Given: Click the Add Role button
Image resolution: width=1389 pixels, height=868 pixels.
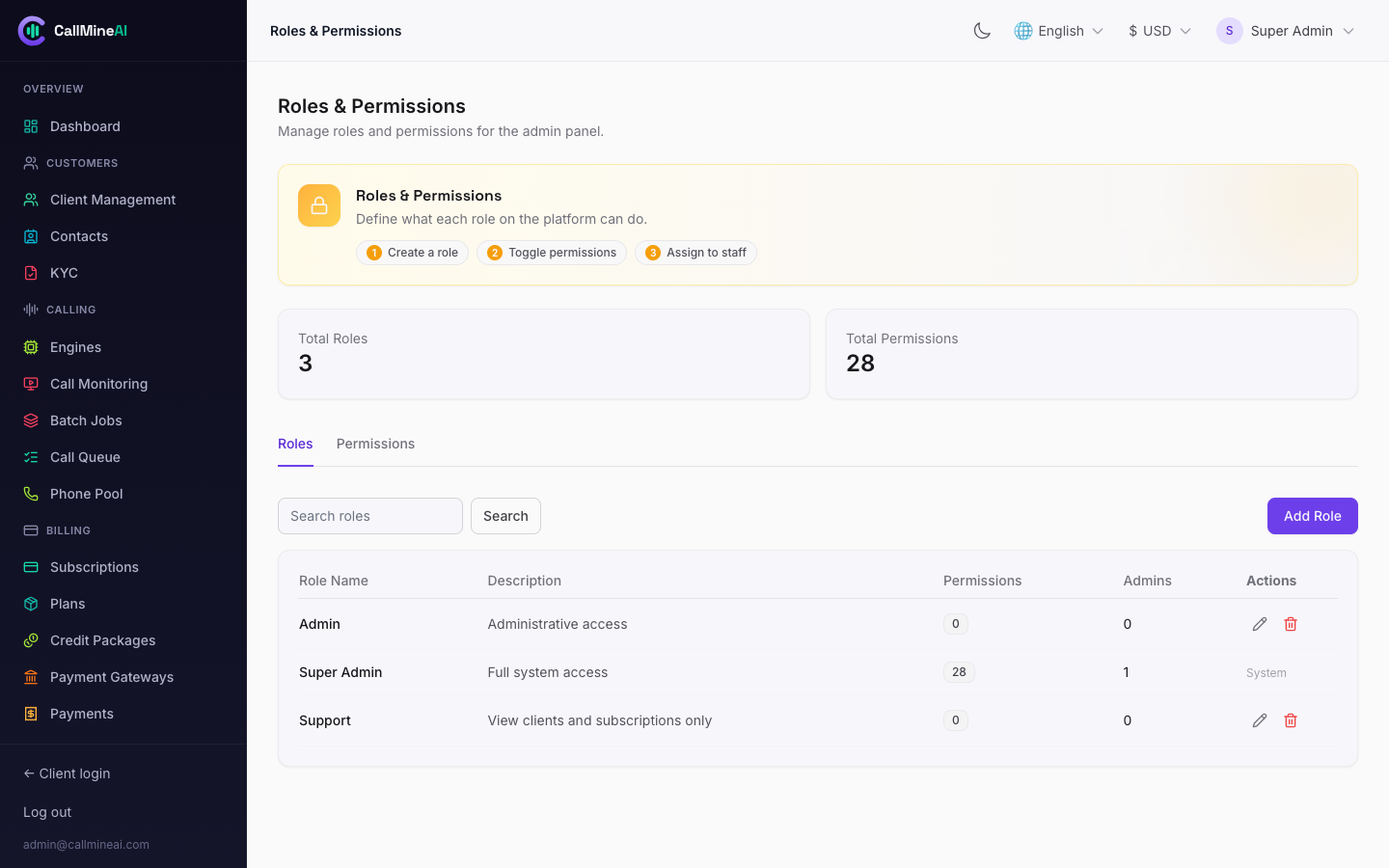Looking at the screenshot, I should click(x=1313, y=516).
